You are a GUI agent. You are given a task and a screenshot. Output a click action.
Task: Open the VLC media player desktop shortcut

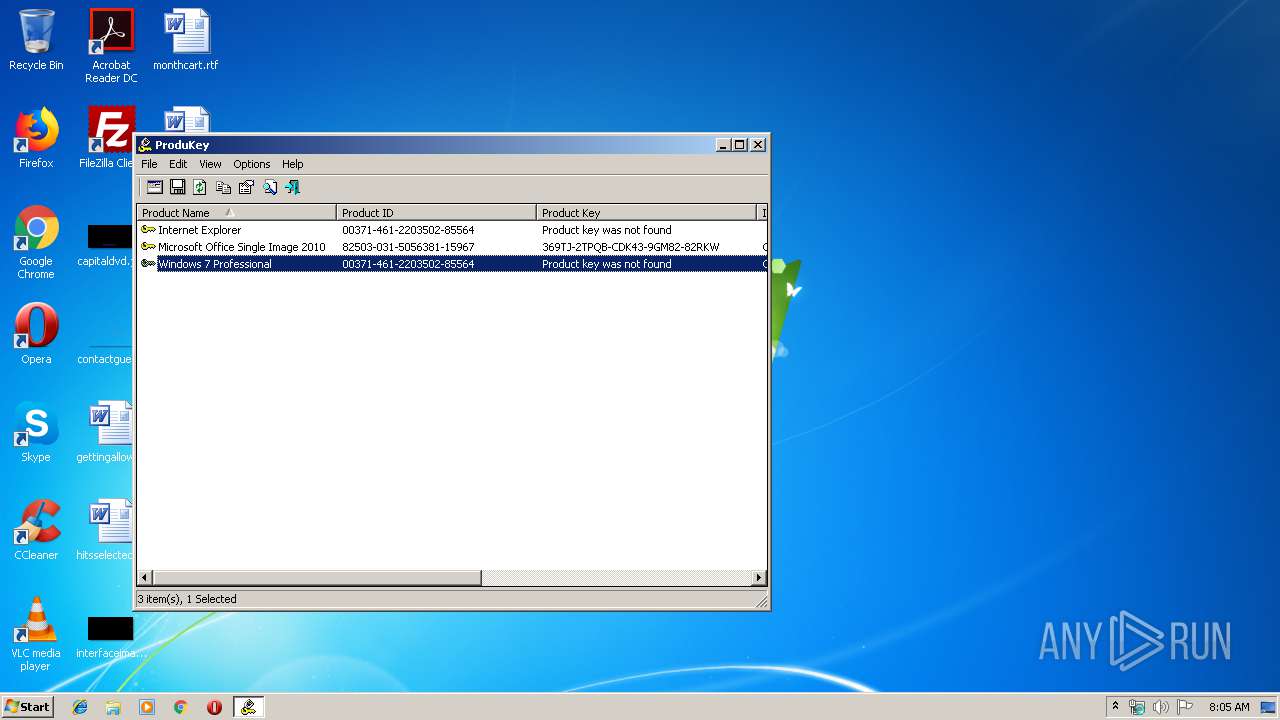pyautogui.click(x=36, y=635)
